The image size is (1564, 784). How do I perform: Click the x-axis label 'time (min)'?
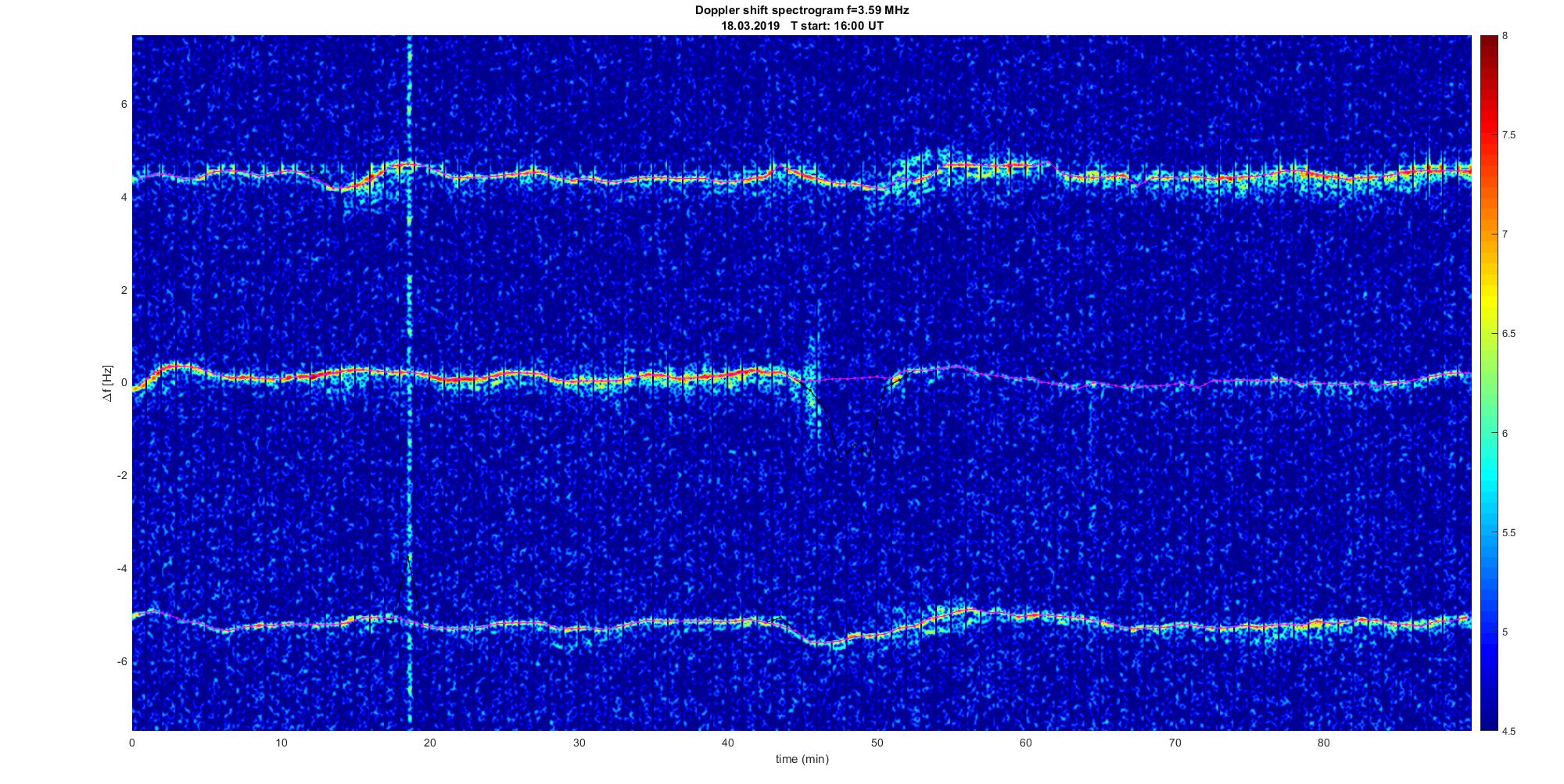point(802,759)
